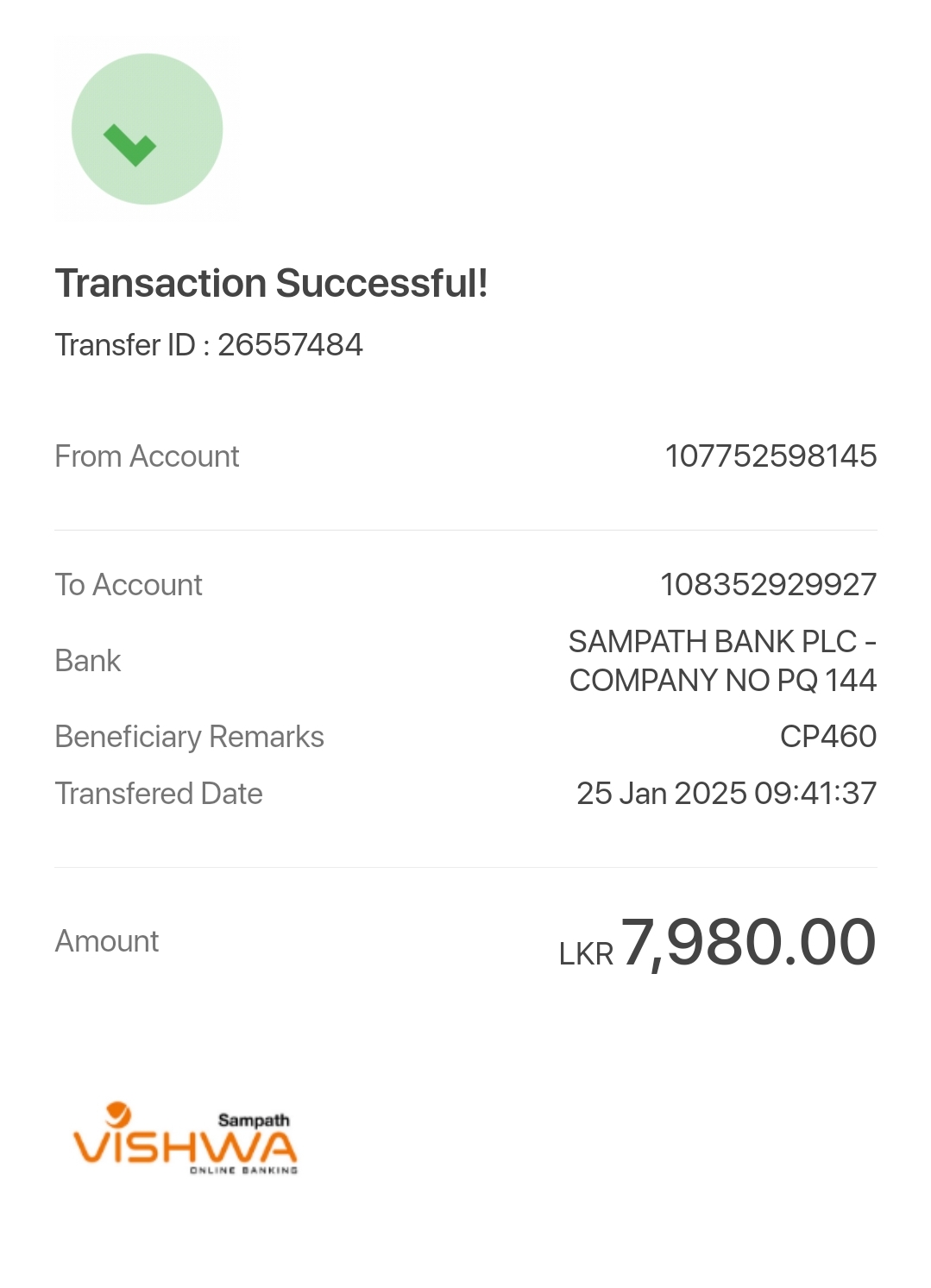Click the 'Transfered Date' label
The image size is (931, 1288).
[x=159, y=794]
